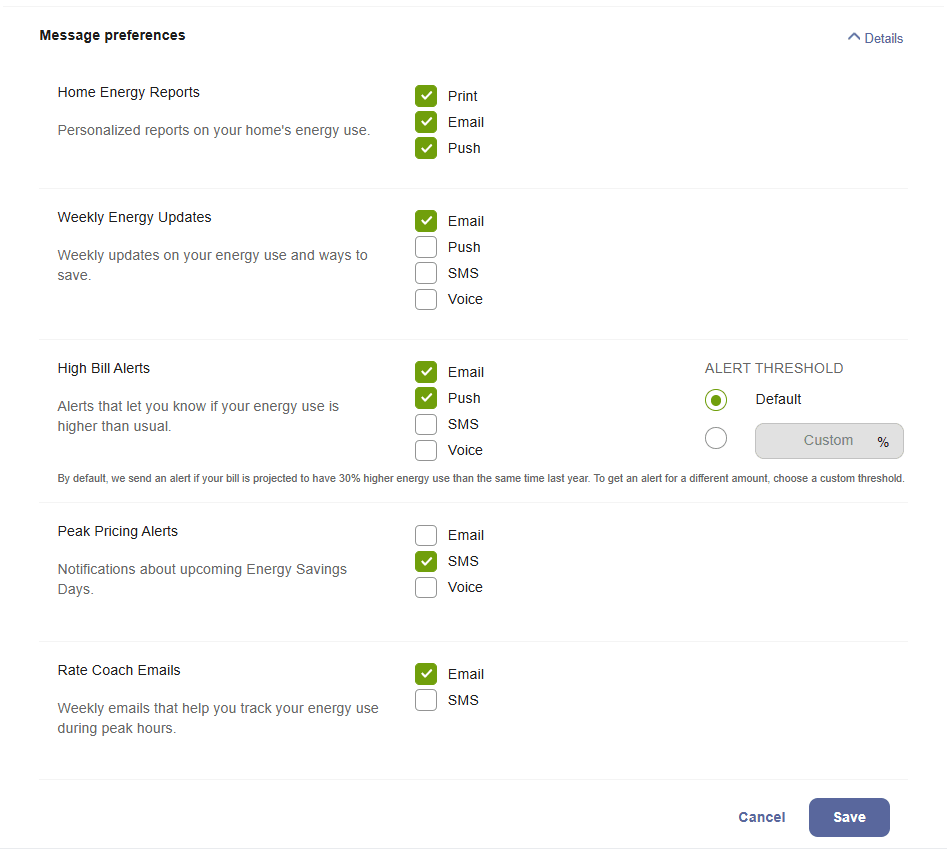Disable Email for High Bill Alerts
This screenshot has height=849, width=947.
click(426, 372)
